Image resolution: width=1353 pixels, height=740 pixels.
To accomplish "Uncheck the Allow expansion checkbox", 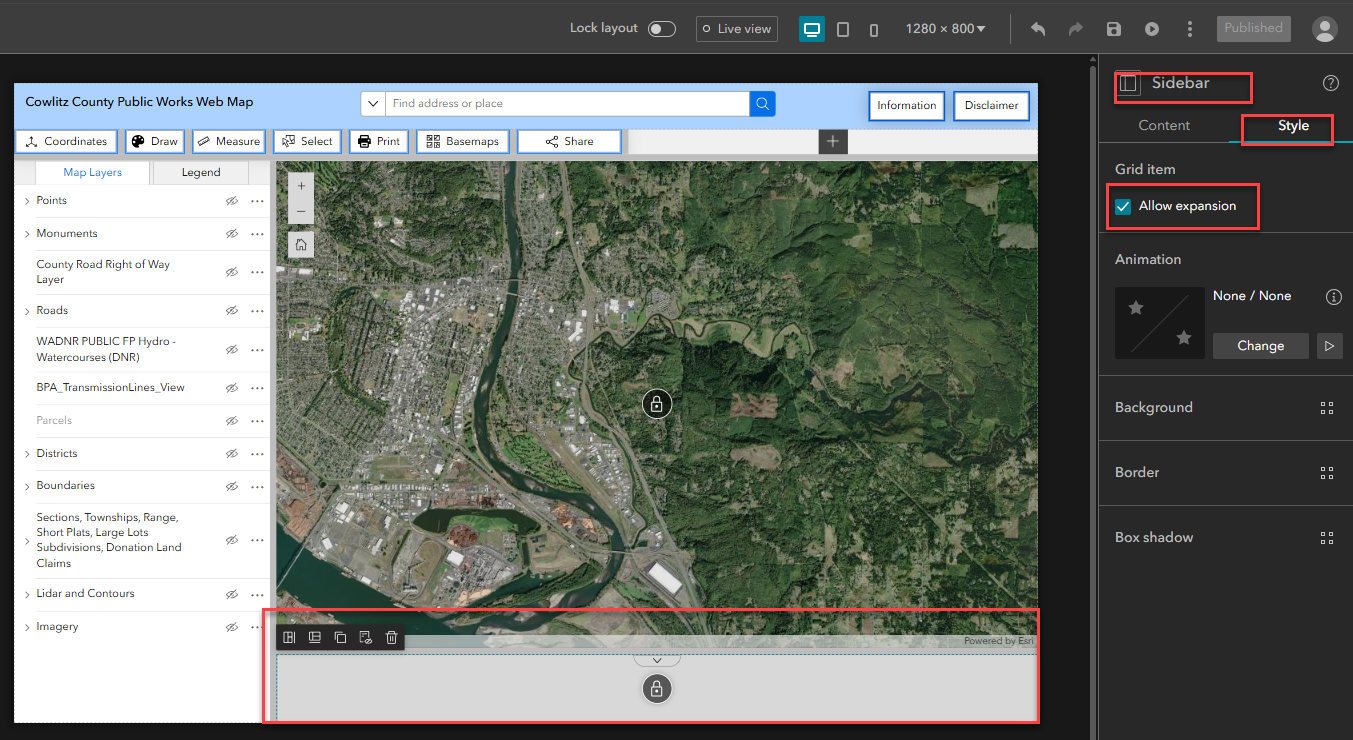I will click(x=1122, y=205).
